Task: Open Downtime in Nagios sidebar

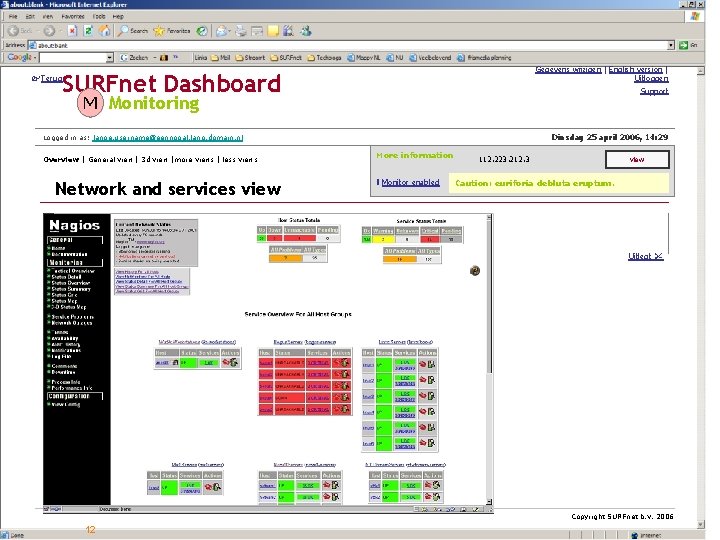Action: click(63, 372)
